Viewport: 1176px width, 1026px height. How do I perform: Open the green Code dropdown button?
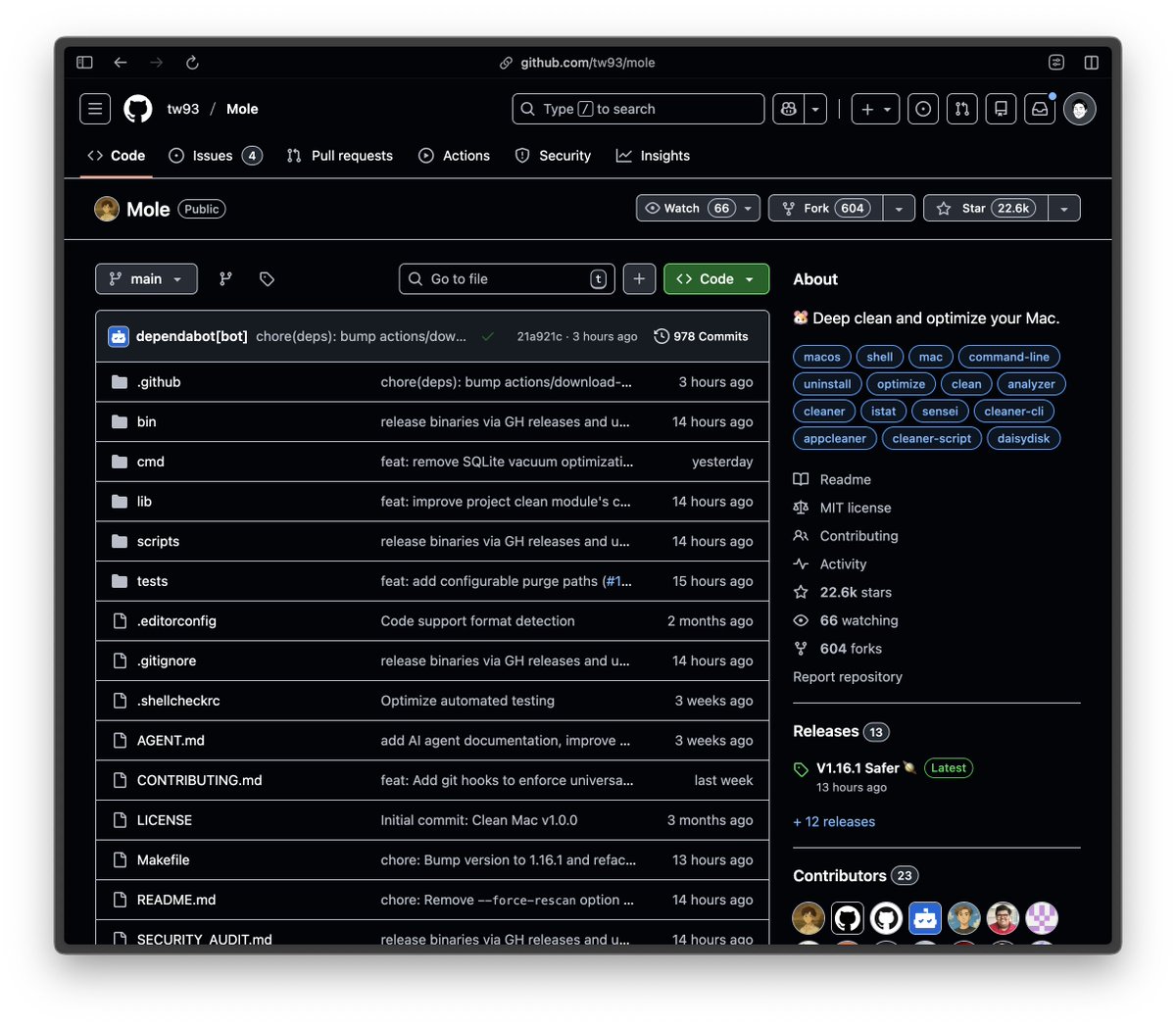716,279
